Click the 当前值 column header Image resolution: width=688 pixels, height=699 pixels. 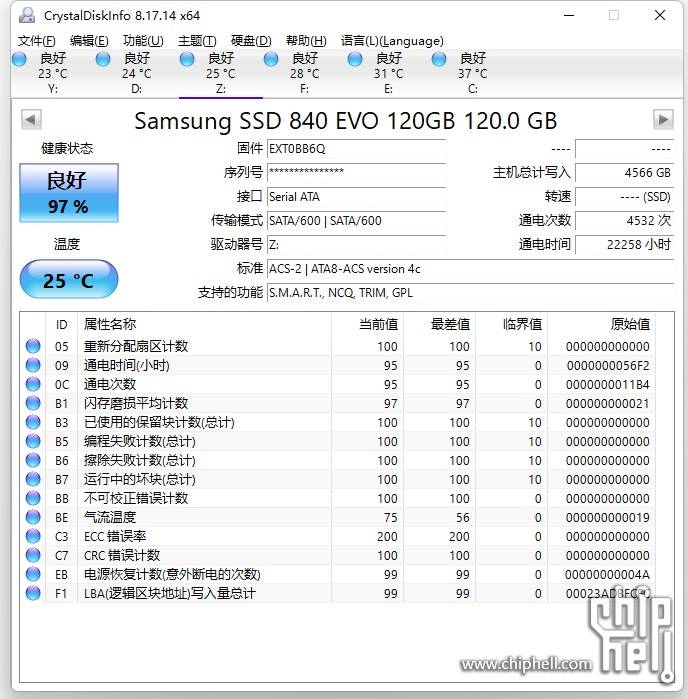point(367,324)
